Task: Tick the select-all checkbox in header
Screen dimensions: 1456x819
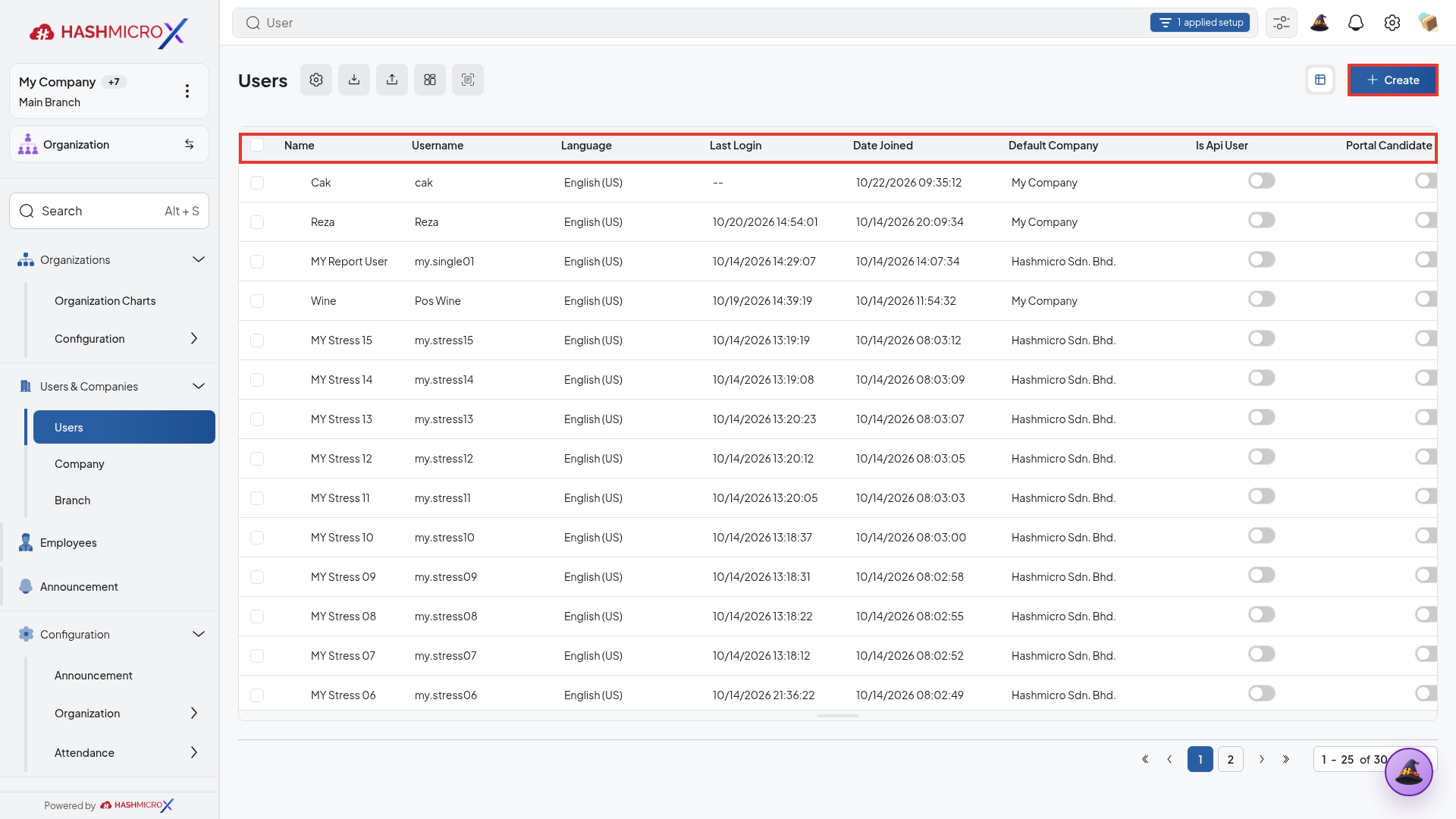Action: [257, 146]
